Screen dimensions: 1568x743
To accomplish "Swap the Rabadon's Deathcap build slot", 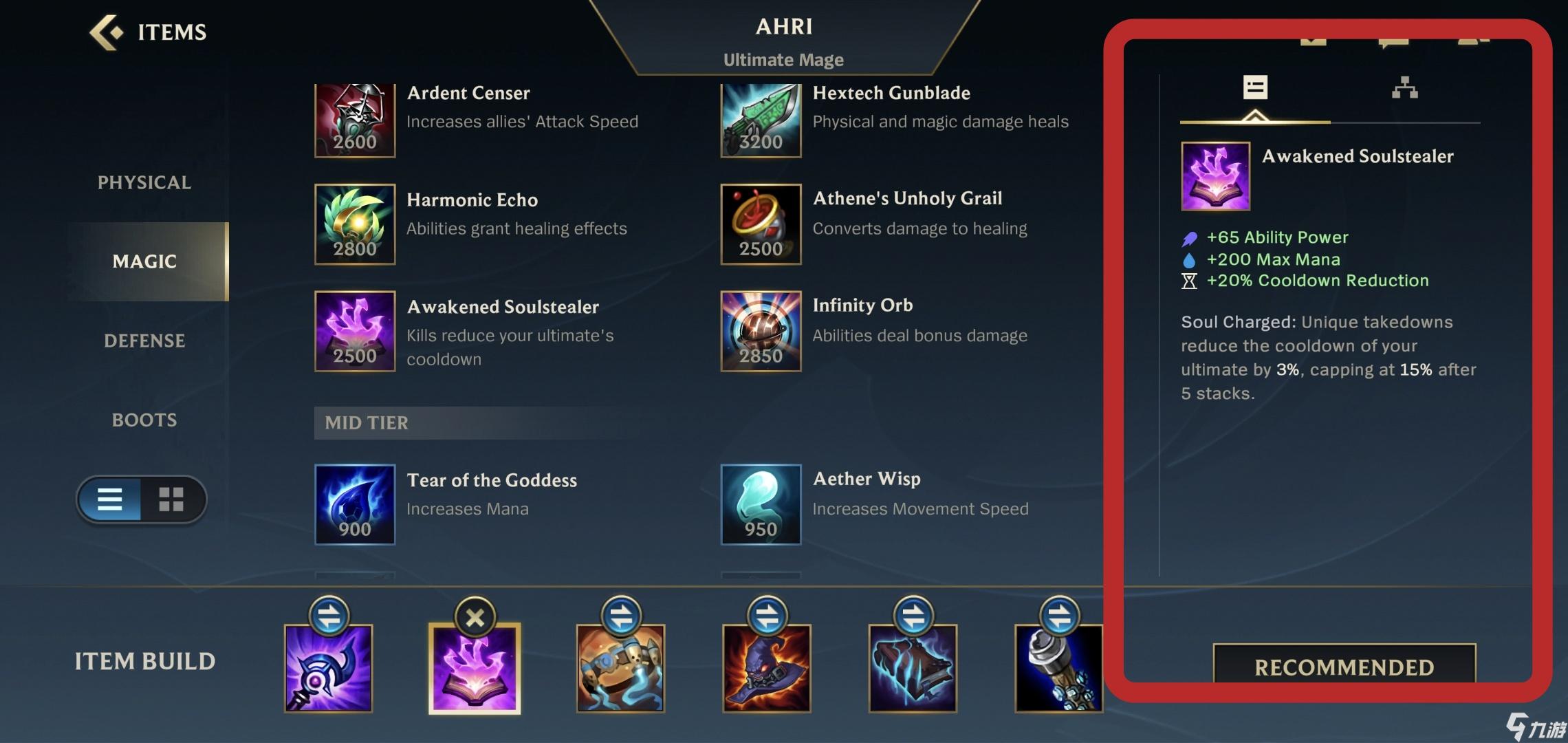I will click(767, 616).
